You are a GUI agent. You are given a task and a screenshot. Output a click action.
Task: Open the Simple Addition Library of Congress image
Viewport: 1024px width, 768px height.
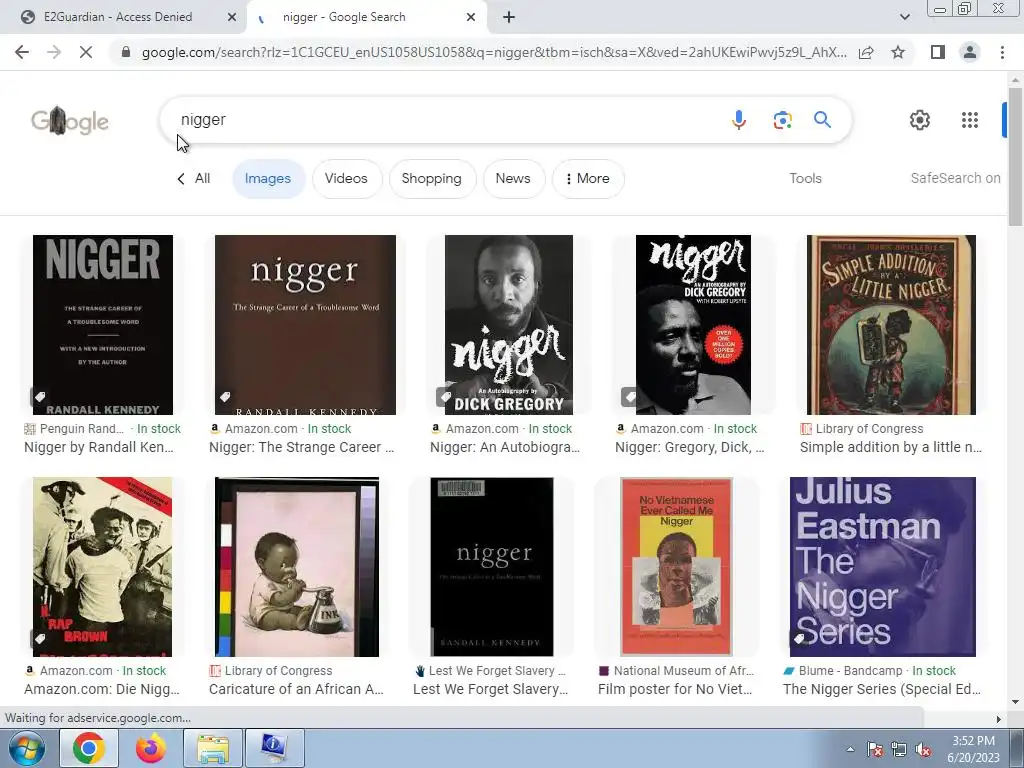click(891, 325)
